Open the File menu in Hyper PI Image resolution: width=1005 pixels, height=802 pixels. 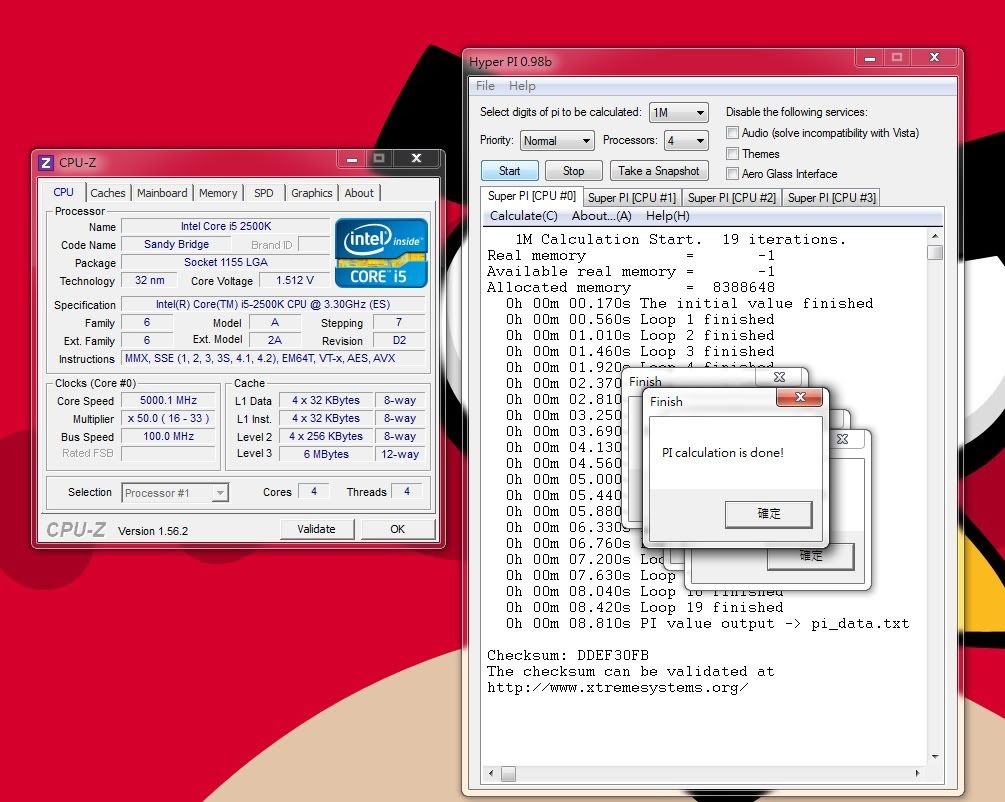coord(485,86)
